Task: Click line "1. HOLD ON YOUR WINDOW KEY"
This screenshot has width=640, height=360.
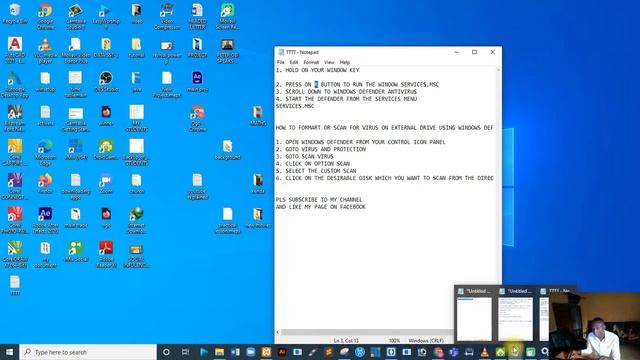Action: click(x=318, y=70)
